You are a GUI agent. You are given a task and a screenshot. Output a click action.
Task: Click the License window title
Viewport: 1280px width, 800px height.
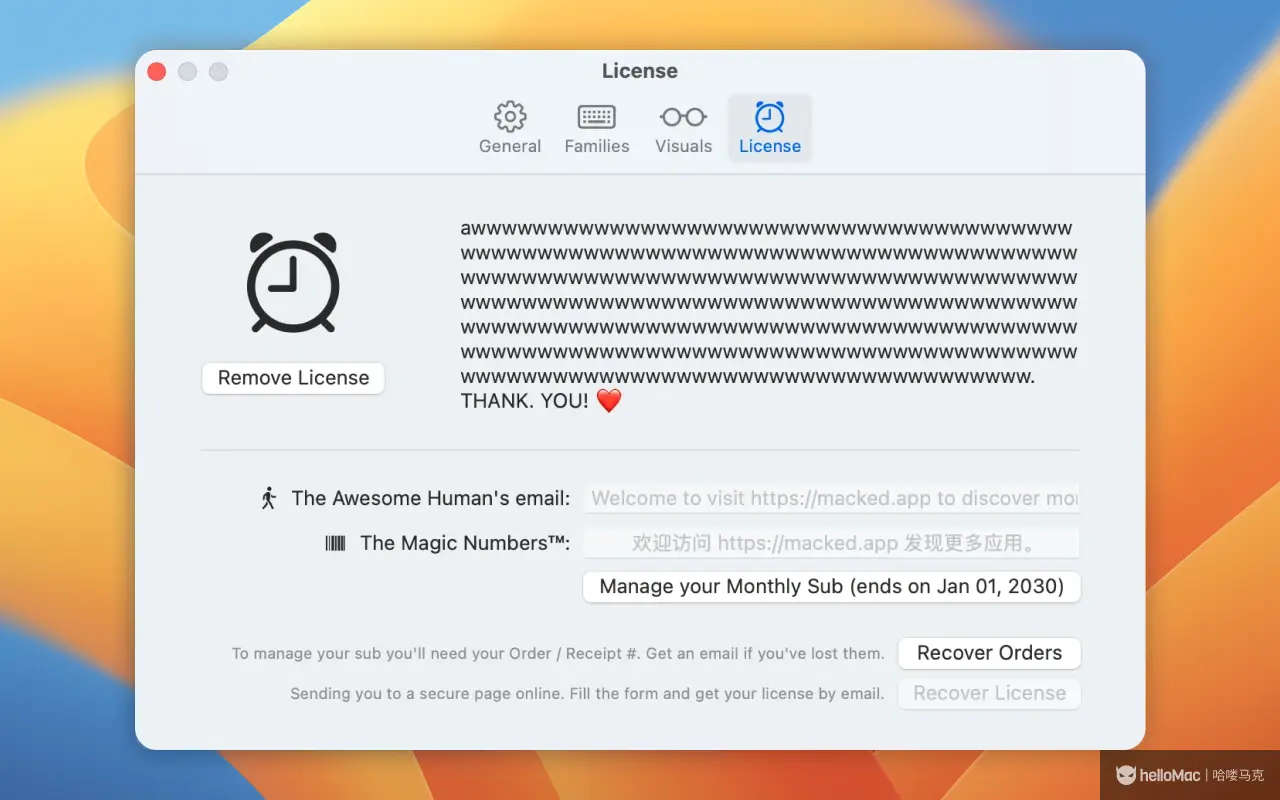[640, 71]
